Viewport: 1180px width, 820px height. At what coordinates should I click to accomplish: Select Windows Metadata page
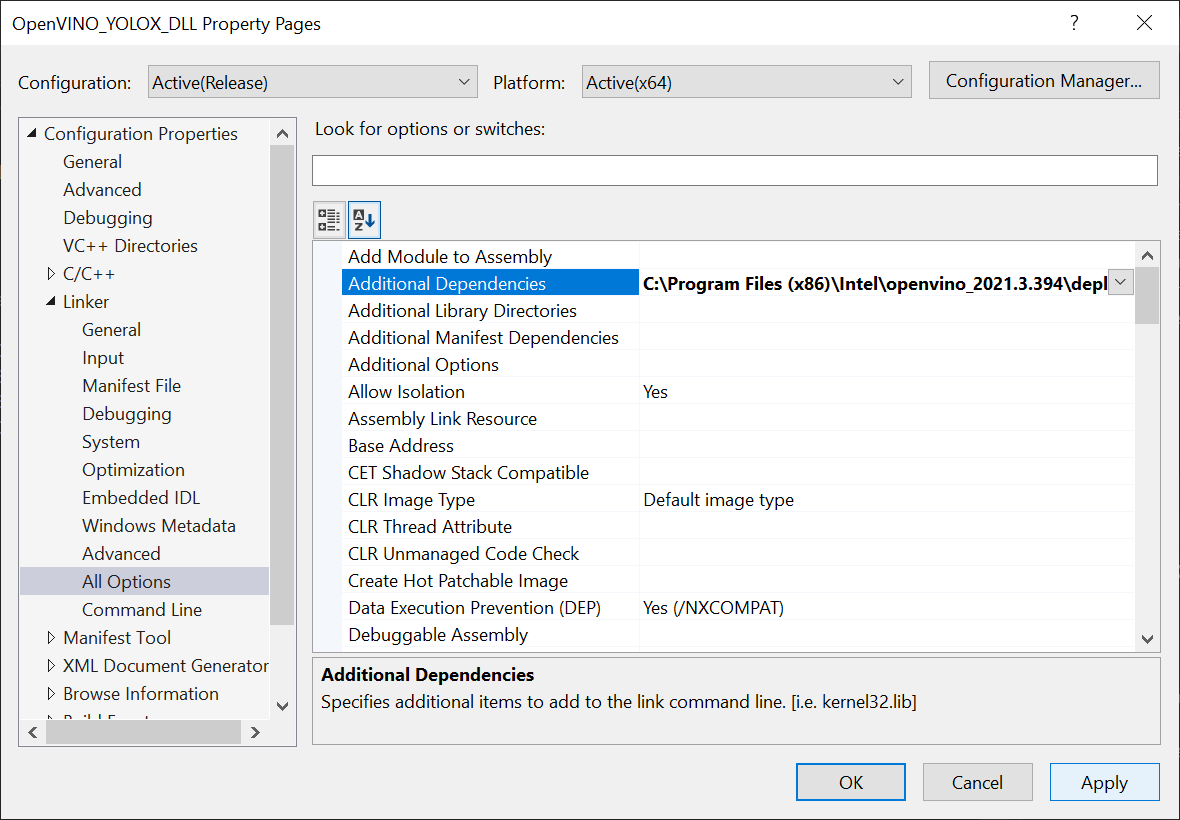point(159,525)
